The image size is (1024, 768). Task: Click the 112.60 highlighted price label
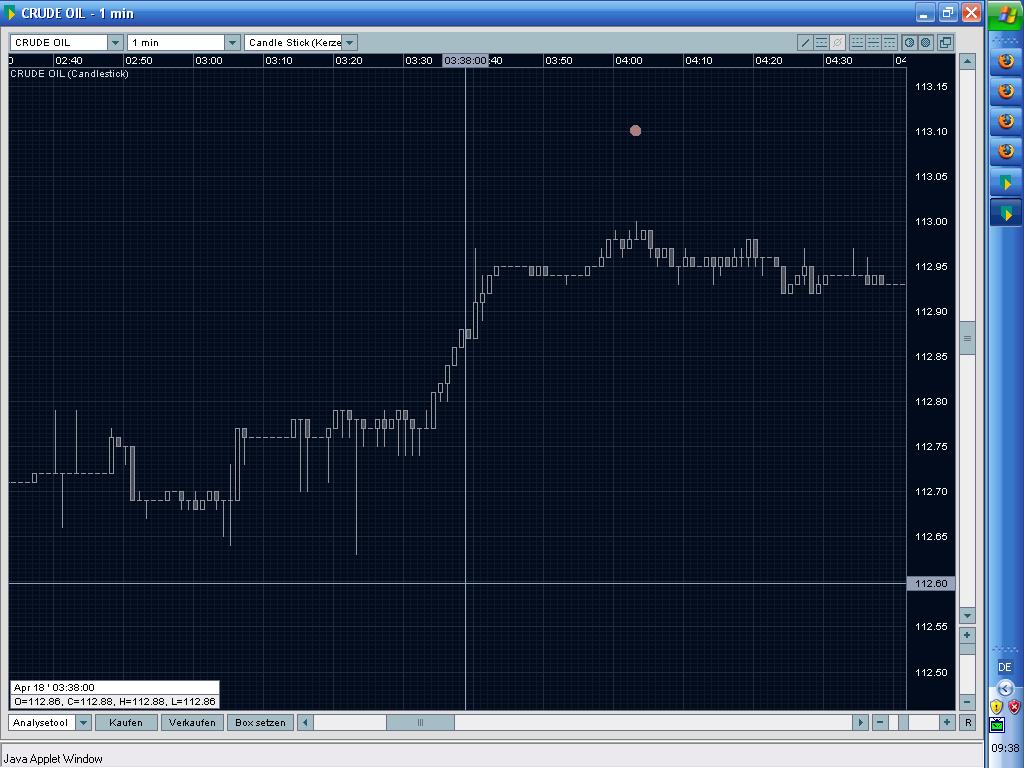(x=931, y=584)
